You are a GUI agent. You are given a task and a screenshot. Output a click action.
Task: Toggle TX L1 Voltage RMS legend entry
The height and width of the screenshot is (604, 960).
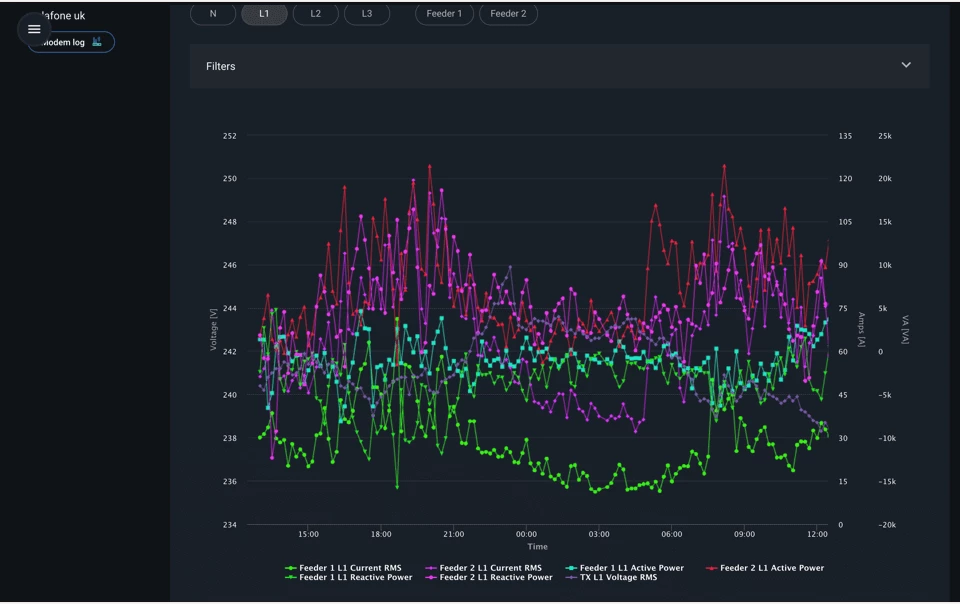tap(618, 578)
